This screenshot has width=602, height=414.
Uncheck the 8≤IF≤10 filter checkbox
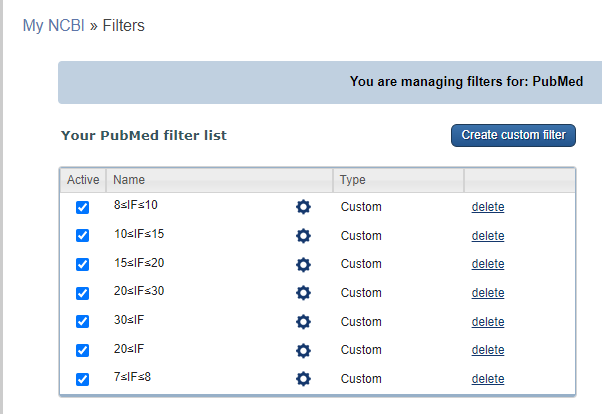point(83,207)
